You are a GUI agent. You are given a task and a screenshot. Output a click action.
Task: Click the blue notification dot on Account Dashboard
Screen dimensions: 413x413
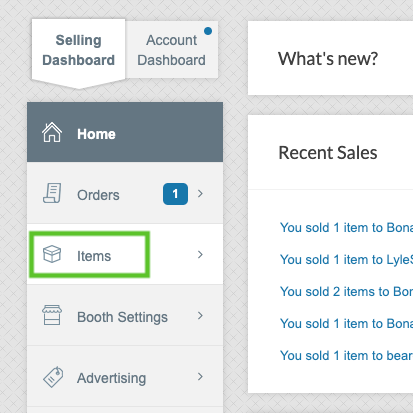coord(208,31)
